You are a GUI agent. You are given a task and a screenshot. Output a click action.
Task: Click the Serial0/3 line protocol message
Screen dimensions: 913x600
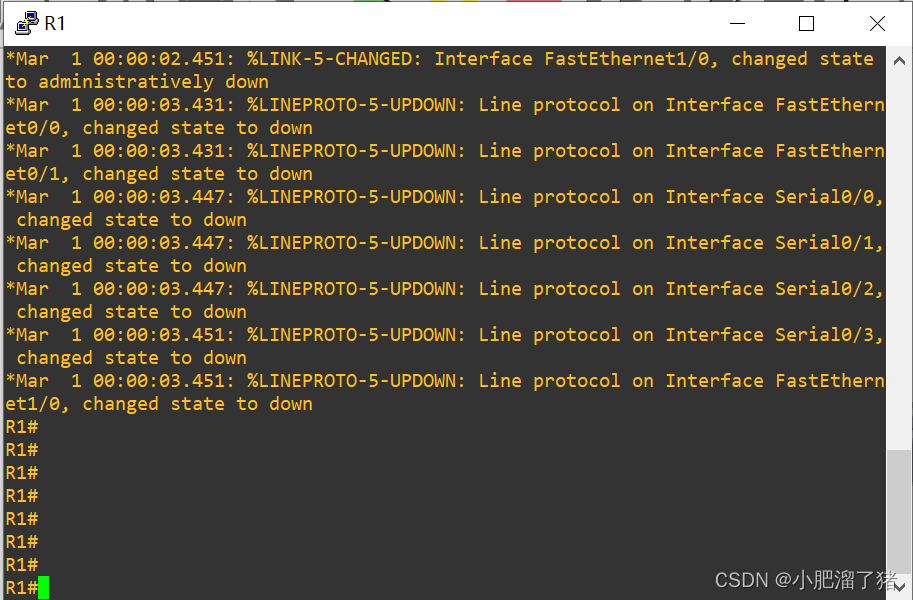click(445, 346)
